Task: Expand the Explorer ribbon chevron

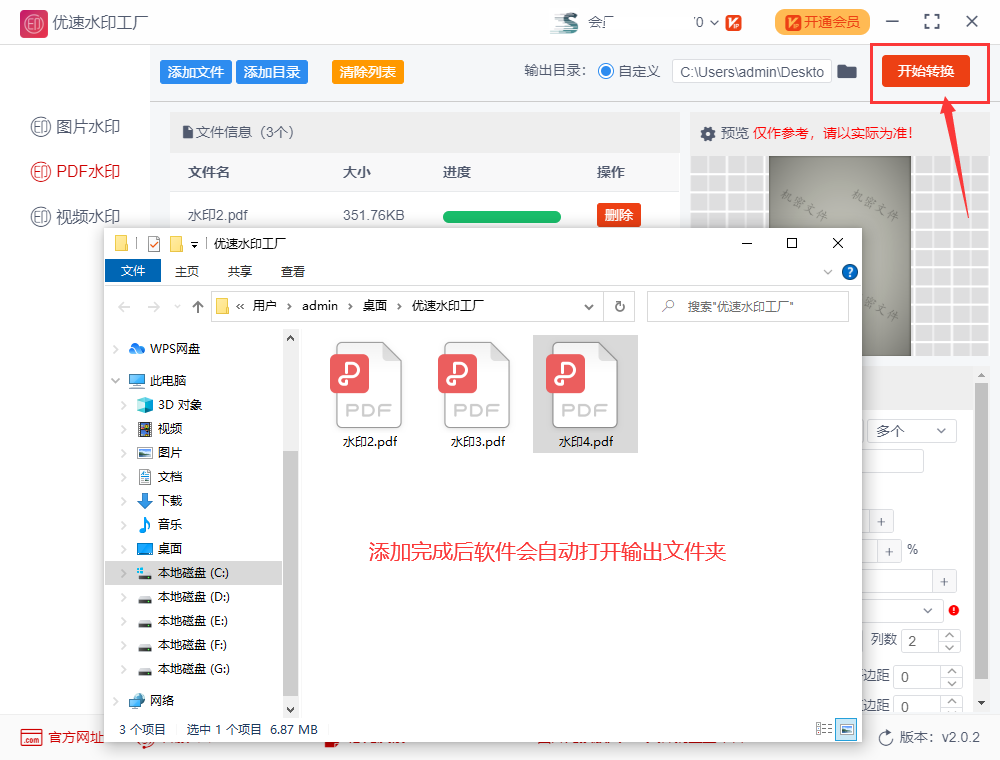Action: click(x=827, y=272)
